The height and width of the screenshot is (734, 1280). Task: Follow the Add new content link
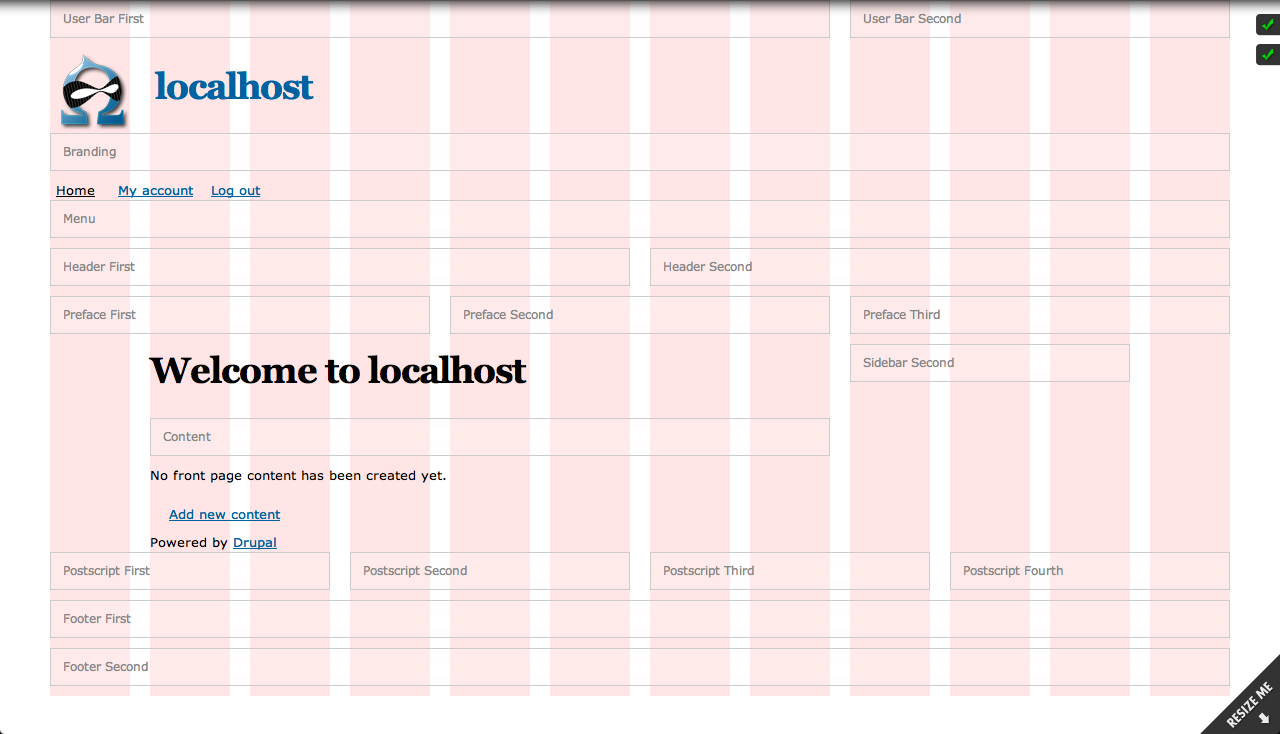tap(224, 514)
